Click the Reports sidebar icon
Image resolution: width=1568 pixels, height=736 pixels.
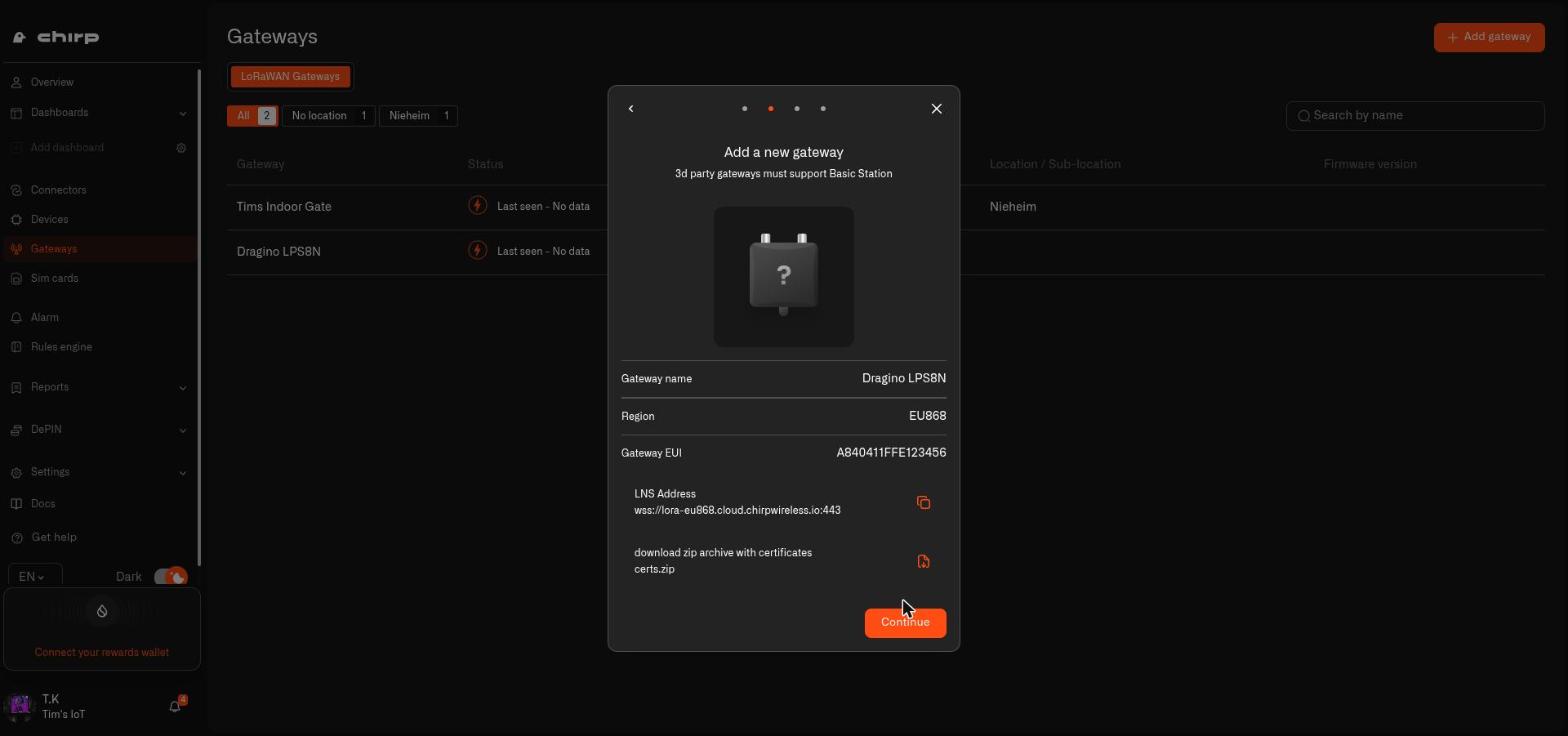(16, 387)
